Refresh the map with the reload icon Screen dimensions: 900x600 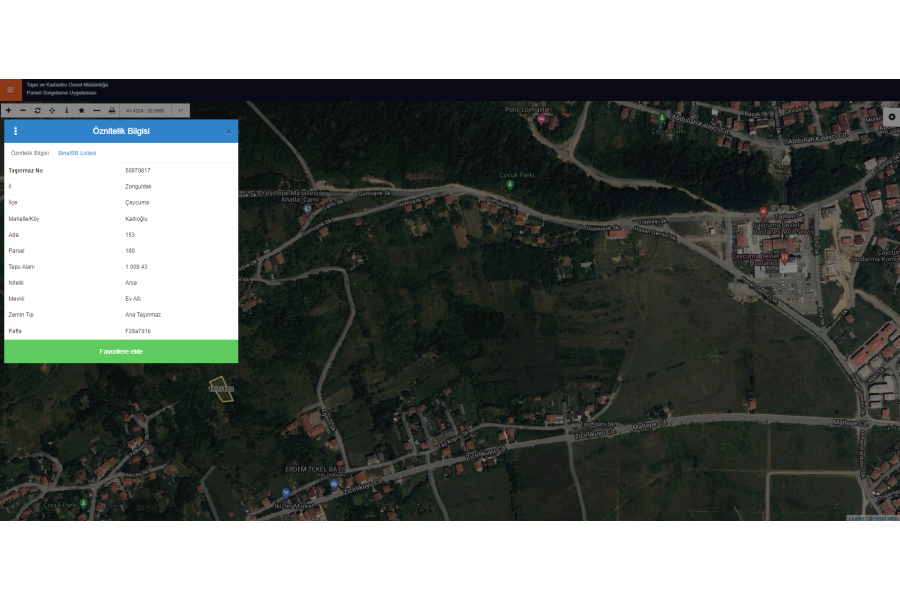pyautogui.click(x=37, y=110)
